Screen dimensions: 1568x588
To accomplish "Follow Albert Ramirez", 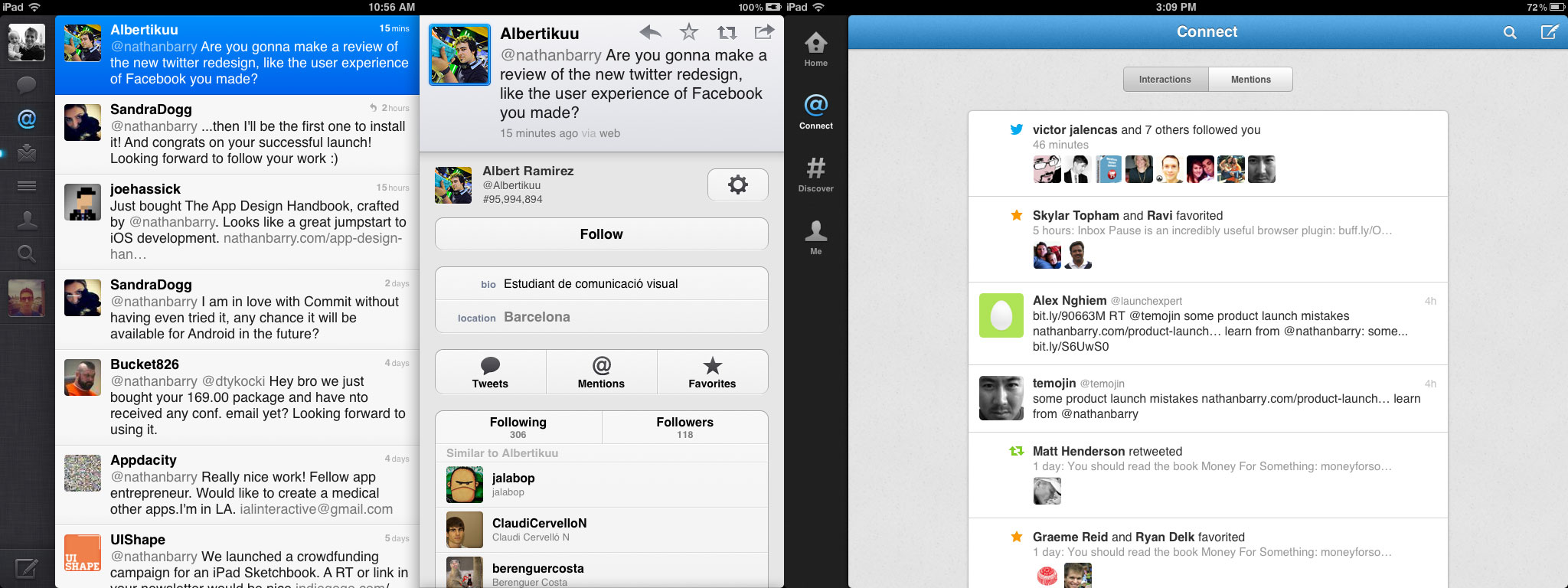I will coord(601,234).
